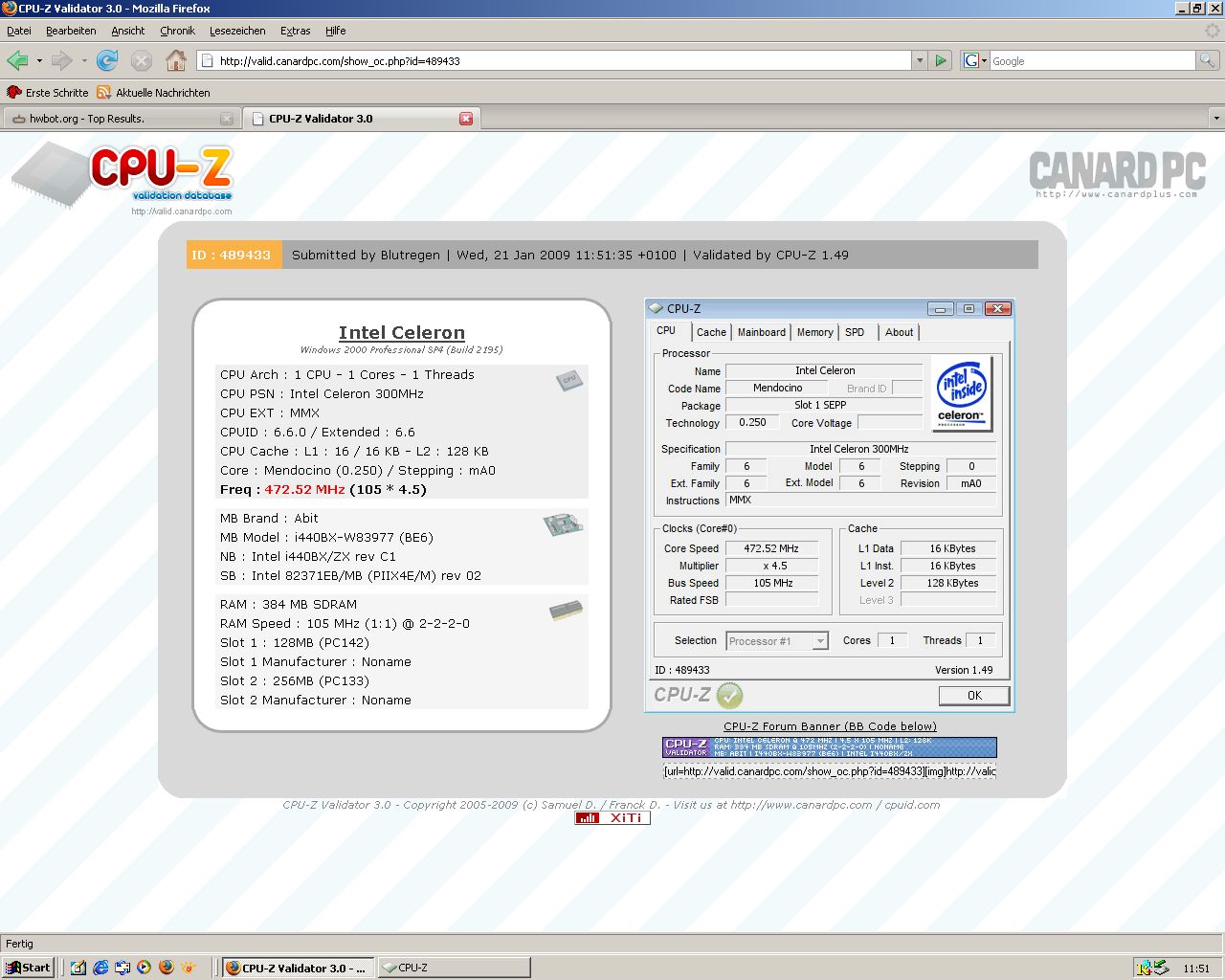Click the page icon in the address bar
The width and height of the screenshot is (1225, 980).
[x=207, y=60]
